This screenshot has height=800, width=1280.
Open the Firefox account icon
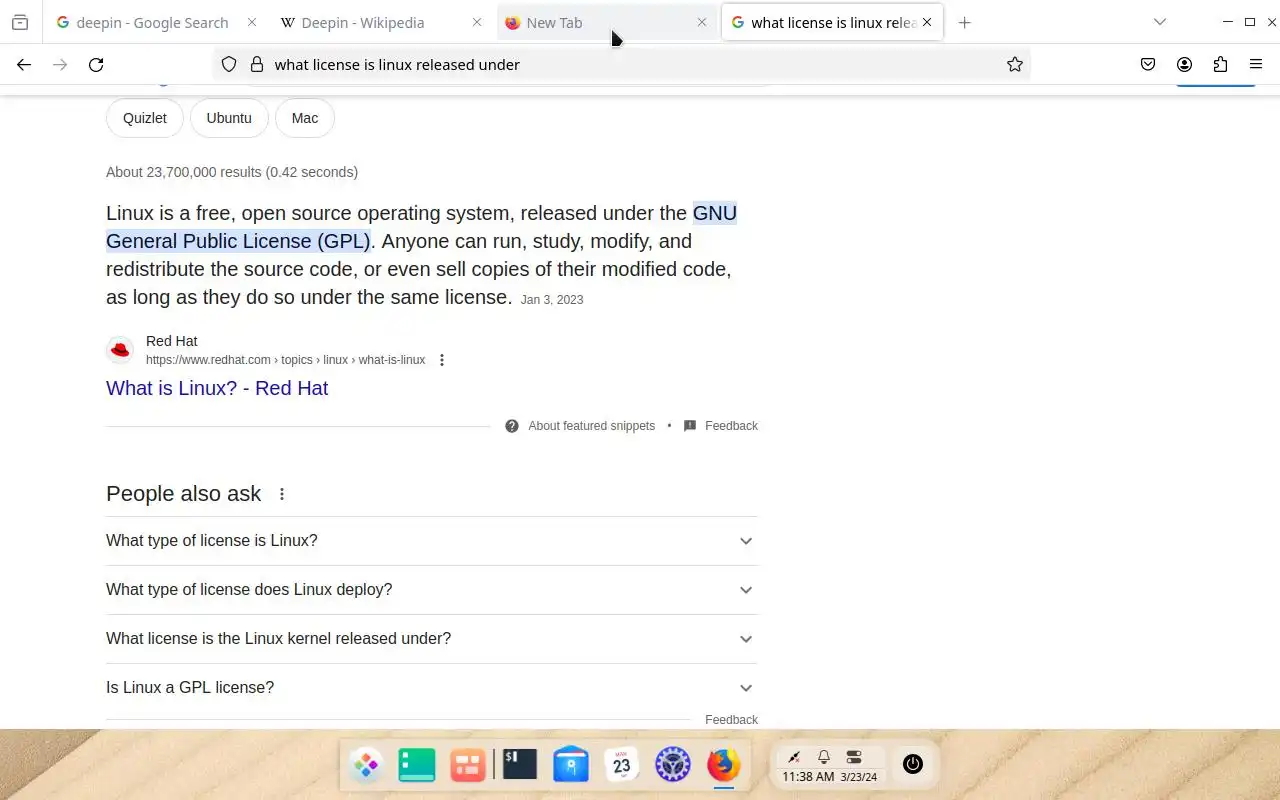pos(1184,64)
